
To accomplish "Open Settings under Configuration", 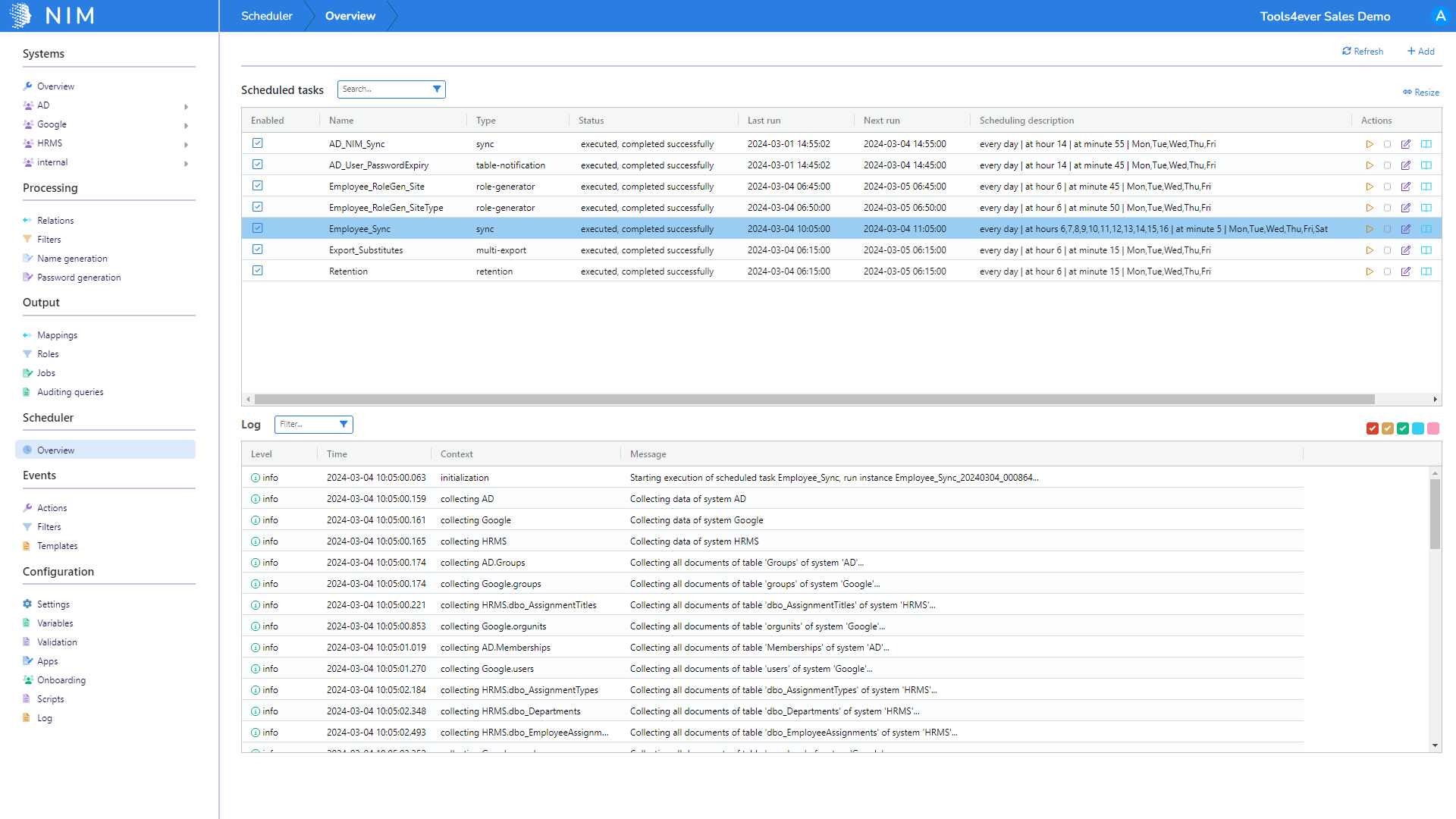I will (53, 604).
